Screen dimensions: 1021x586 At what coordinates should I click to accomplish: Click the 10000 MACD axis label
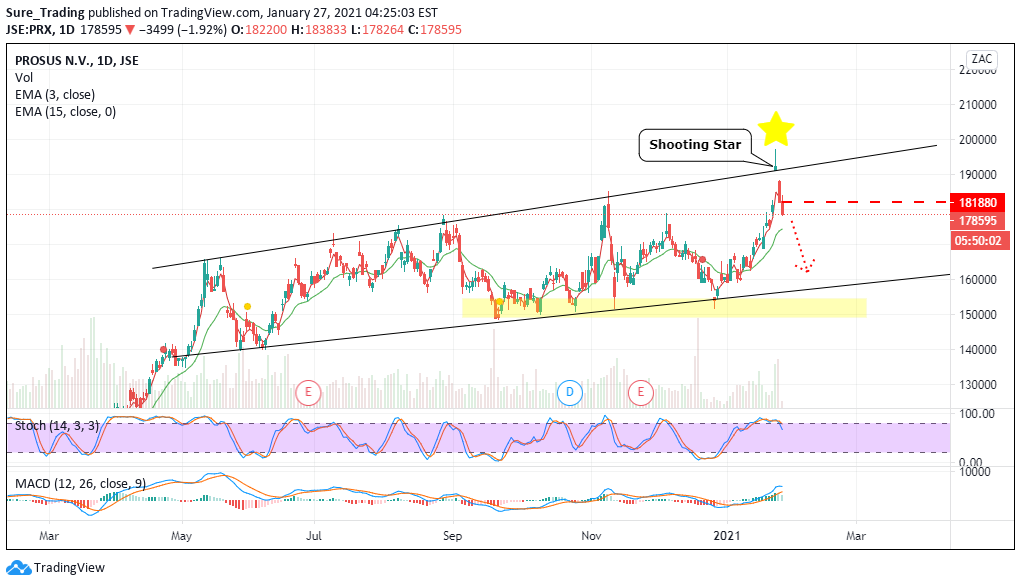pyautogui.click(x=975, y=471)
